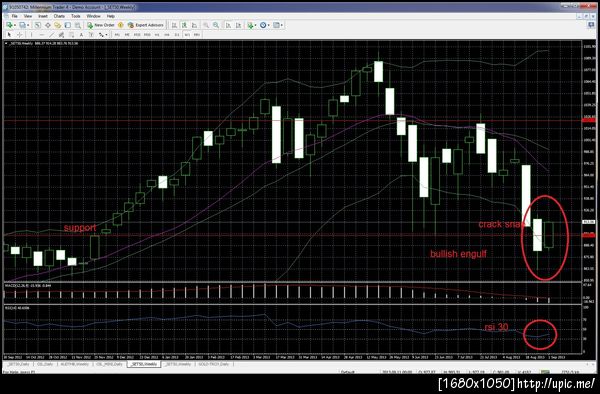
Task: Open the Window menu
Action: (x=93, y=16)
